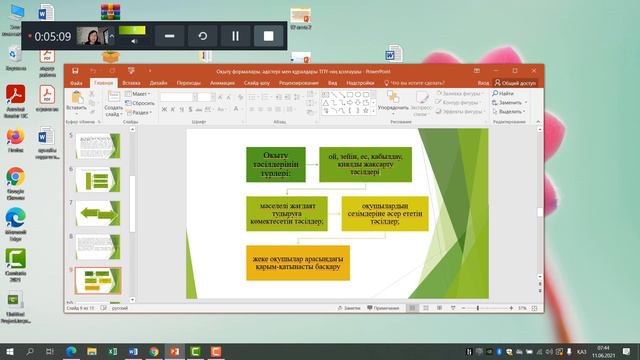Click the recorder audio volume level bar
This screenshot has width=640, height=360.
click(x=132, y=30)
